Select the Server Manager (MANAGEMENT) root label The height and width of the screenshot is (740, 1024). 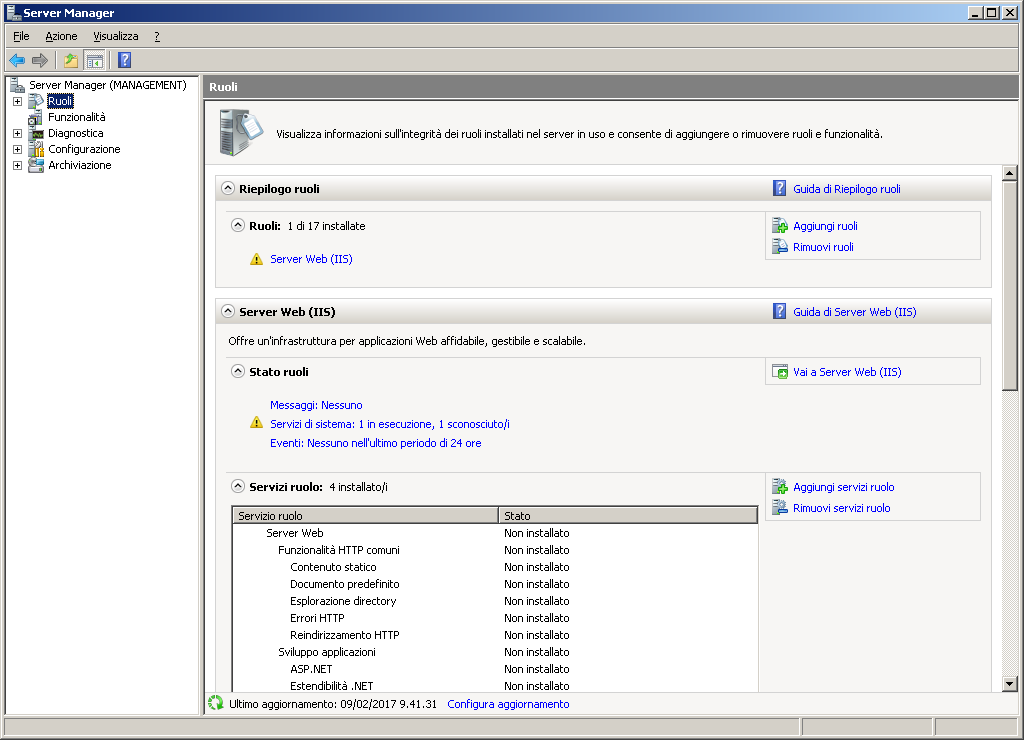pyautogui.click(x=108, y=85)
